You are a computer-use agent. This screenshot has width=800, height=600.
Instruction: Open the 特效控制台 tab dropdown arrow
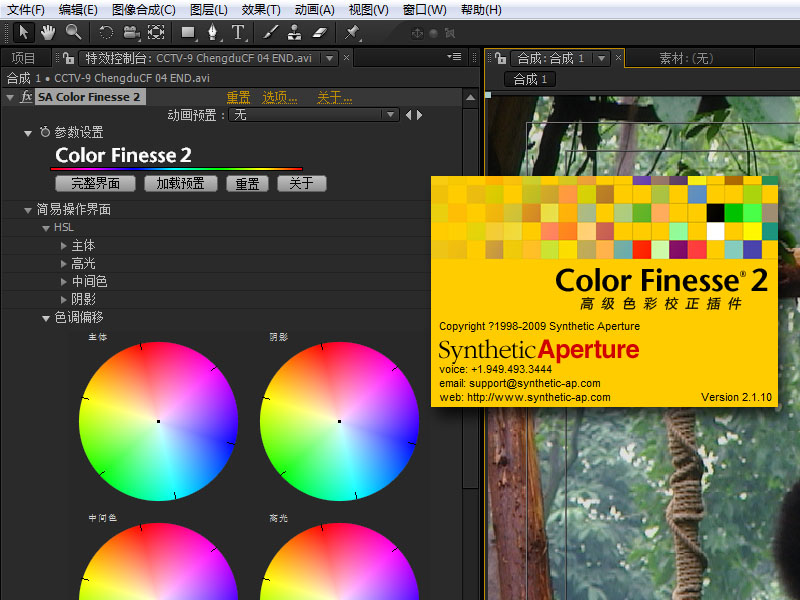point(330,58)
